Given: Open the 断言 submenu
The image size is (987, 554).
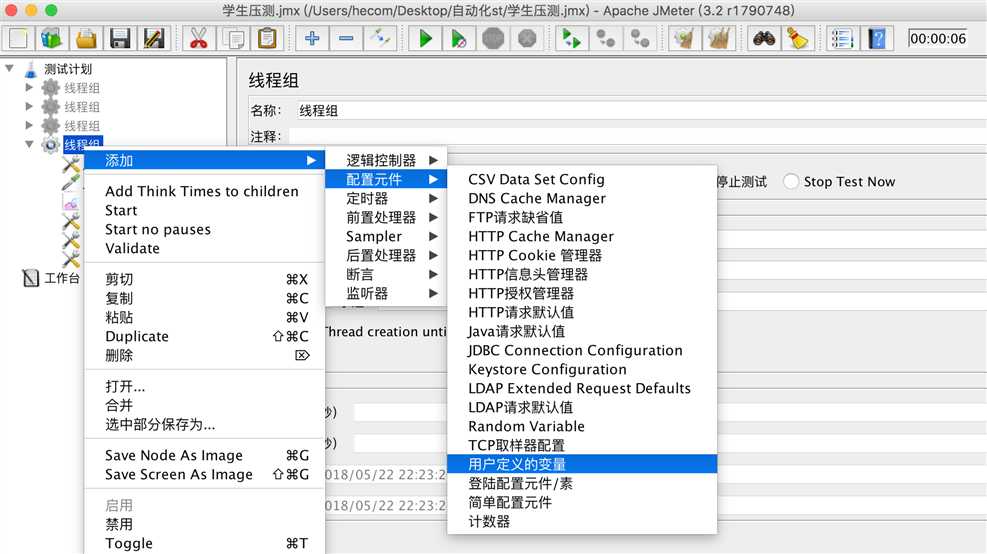Looking at the screenshot, I should (386, 274).
